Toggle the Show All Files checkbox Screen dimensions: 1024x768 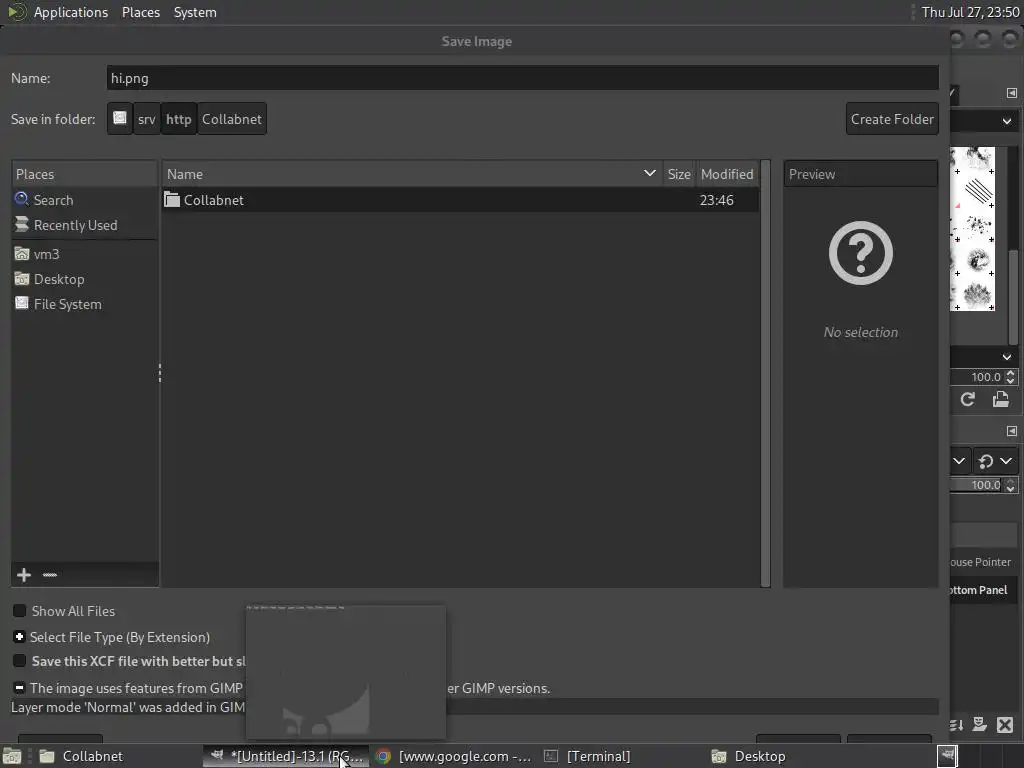(20, 611)
